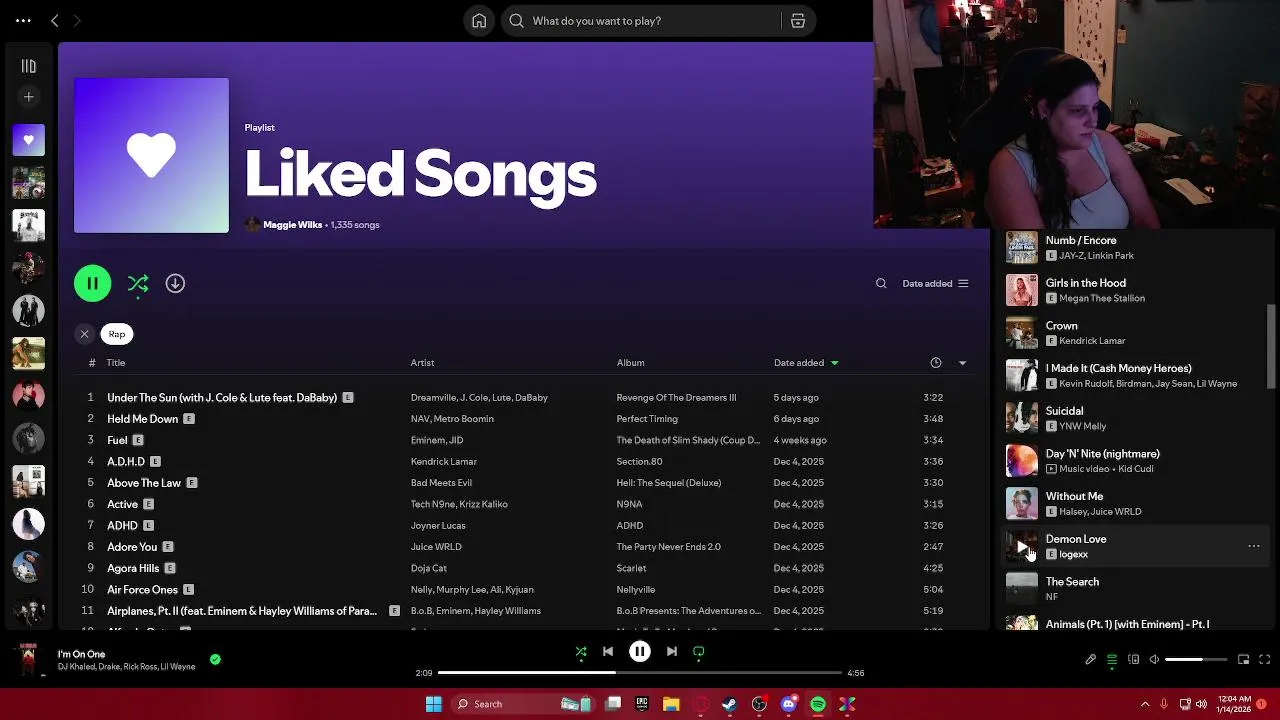Open Windows Start menu
This screenshot has width=1280, height=720.
[434, 704]
